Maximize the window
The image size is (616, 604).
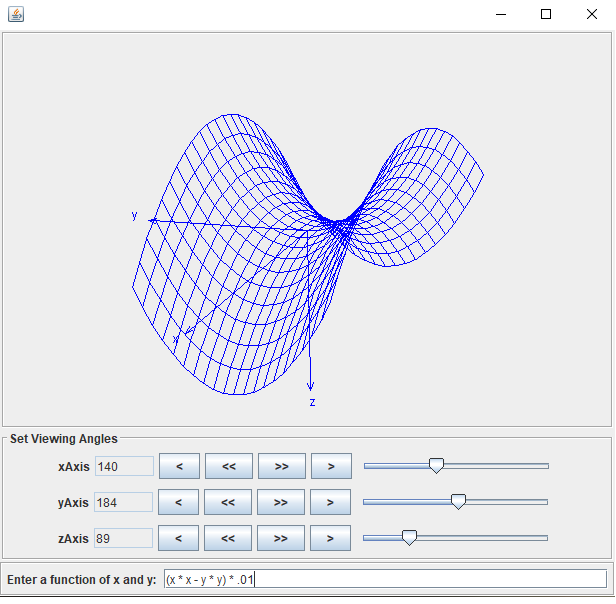[x=546, y=15]
